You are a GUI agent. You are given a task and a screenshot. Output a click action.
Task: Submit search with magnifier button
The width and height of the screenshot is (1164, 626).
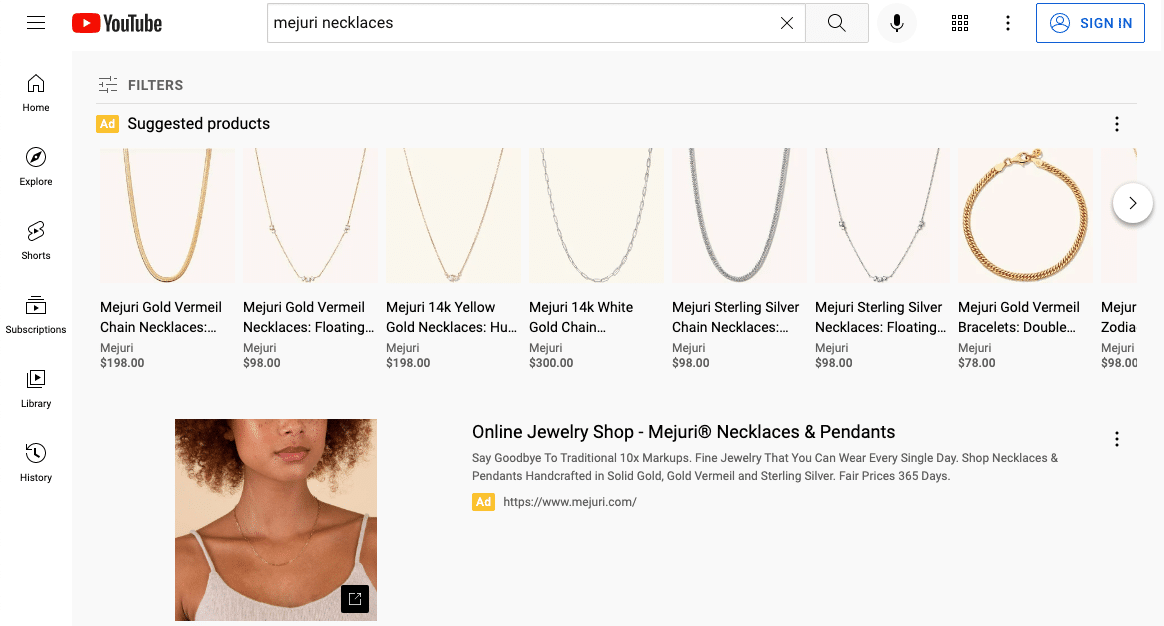pyautogui.click(x=837, y=23)
